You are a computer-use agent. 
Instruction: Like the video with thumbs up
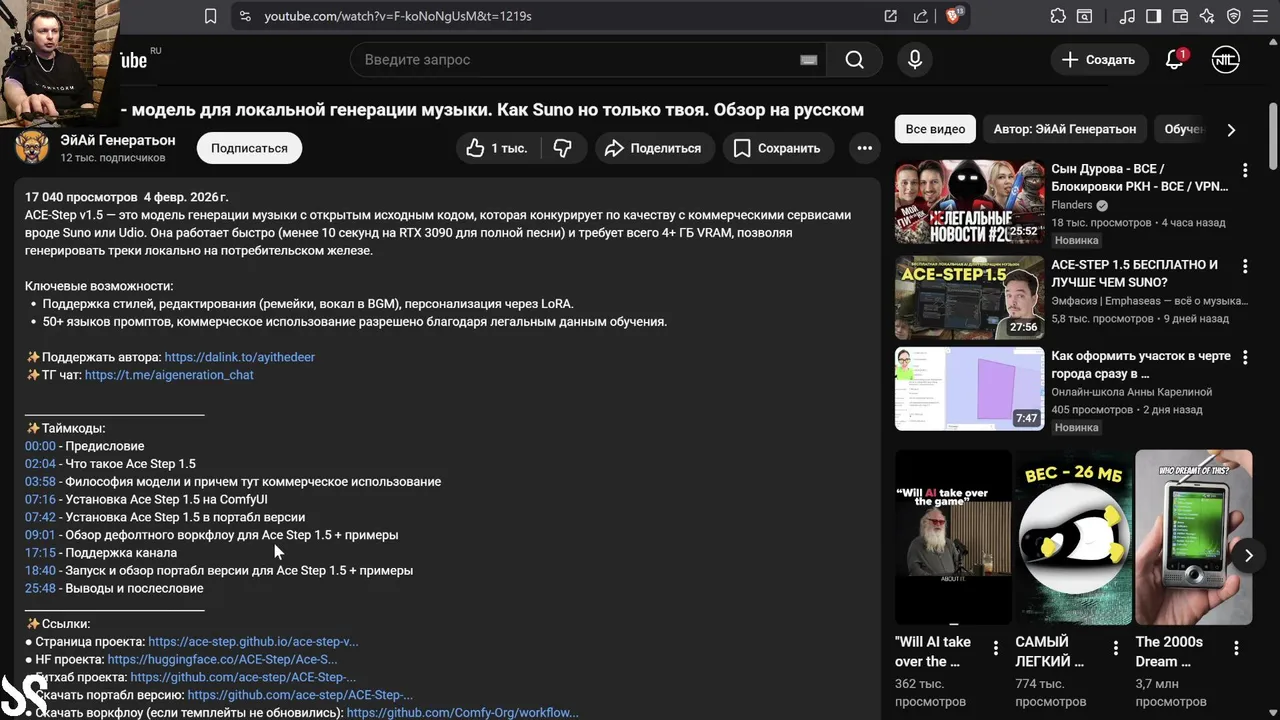click(497, 148)
